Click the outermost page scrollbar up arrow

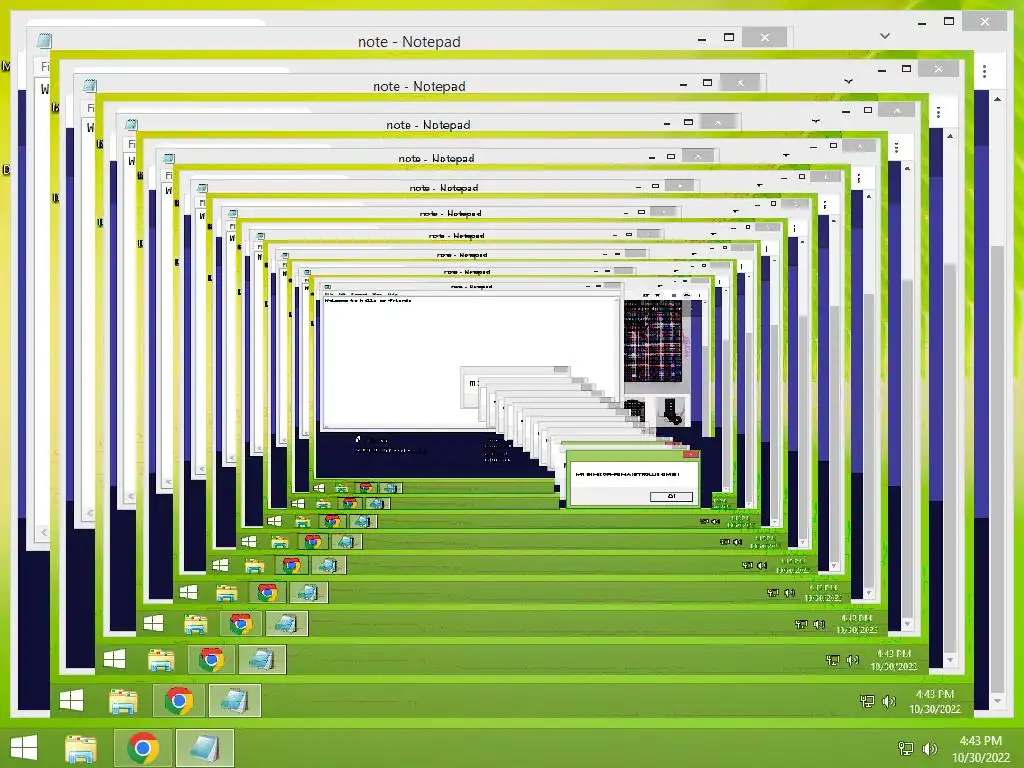point(997,99)
